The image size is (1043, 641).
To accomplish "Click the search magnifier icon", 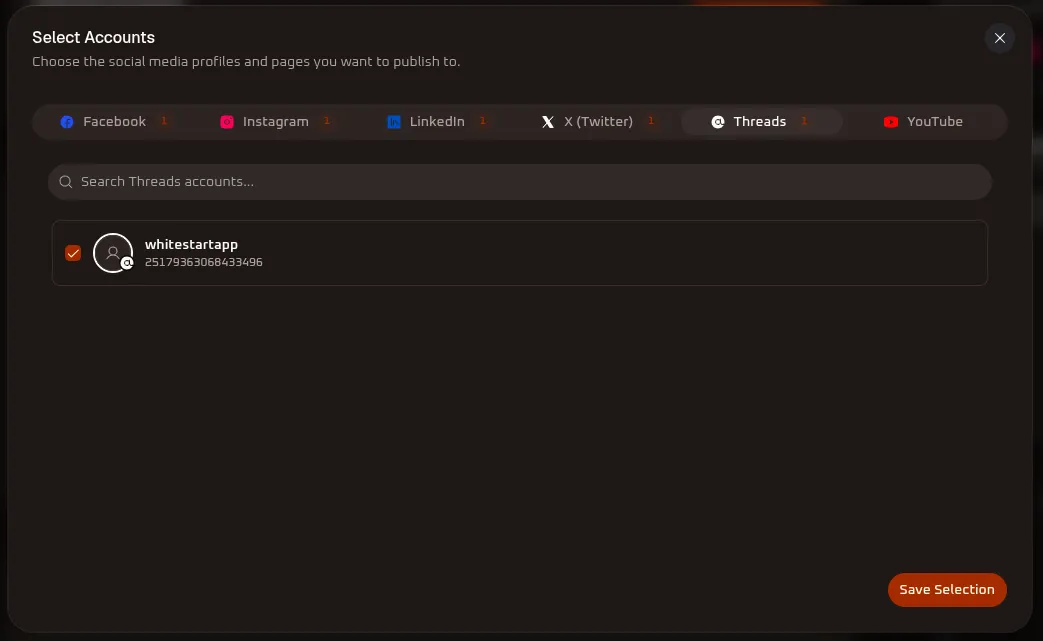I will pos(65,182).
